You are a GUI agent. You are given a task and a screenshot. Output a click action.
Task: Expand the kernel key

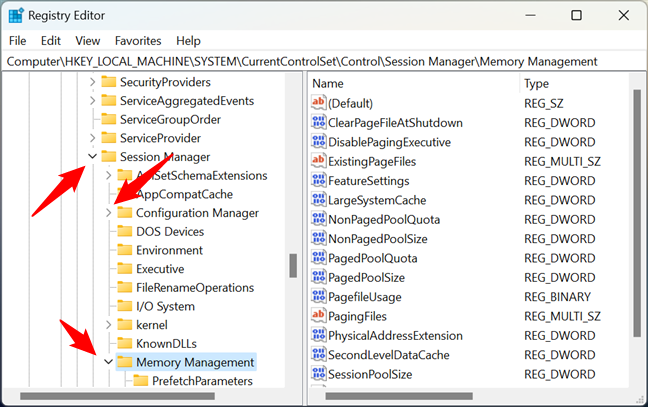[x=108, y=325]
